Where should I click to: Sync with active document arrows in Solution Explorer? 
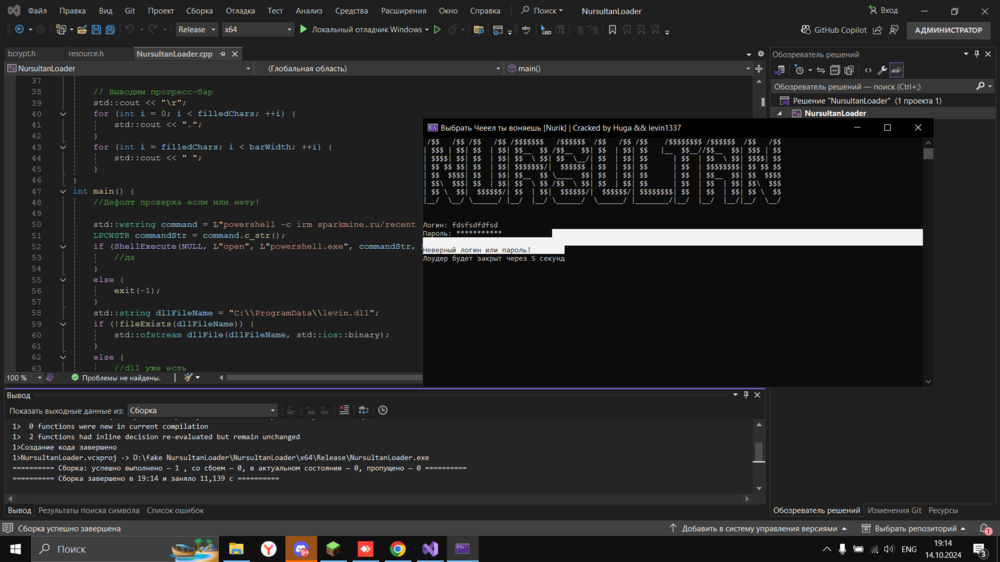point(821,70)
